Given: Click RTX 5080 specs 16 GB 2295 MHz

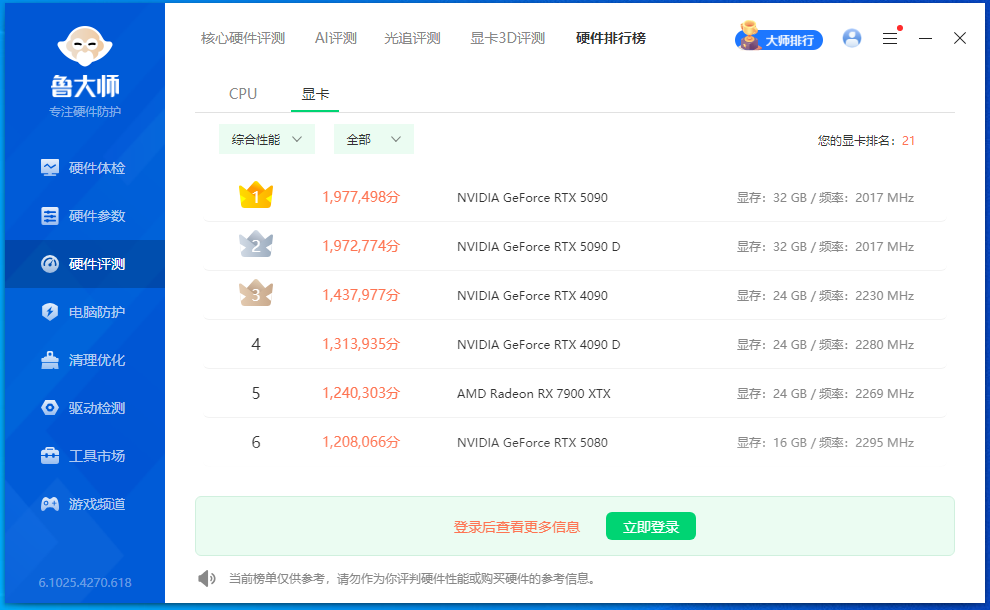Looking at the screenshot, I should [825, 443].
